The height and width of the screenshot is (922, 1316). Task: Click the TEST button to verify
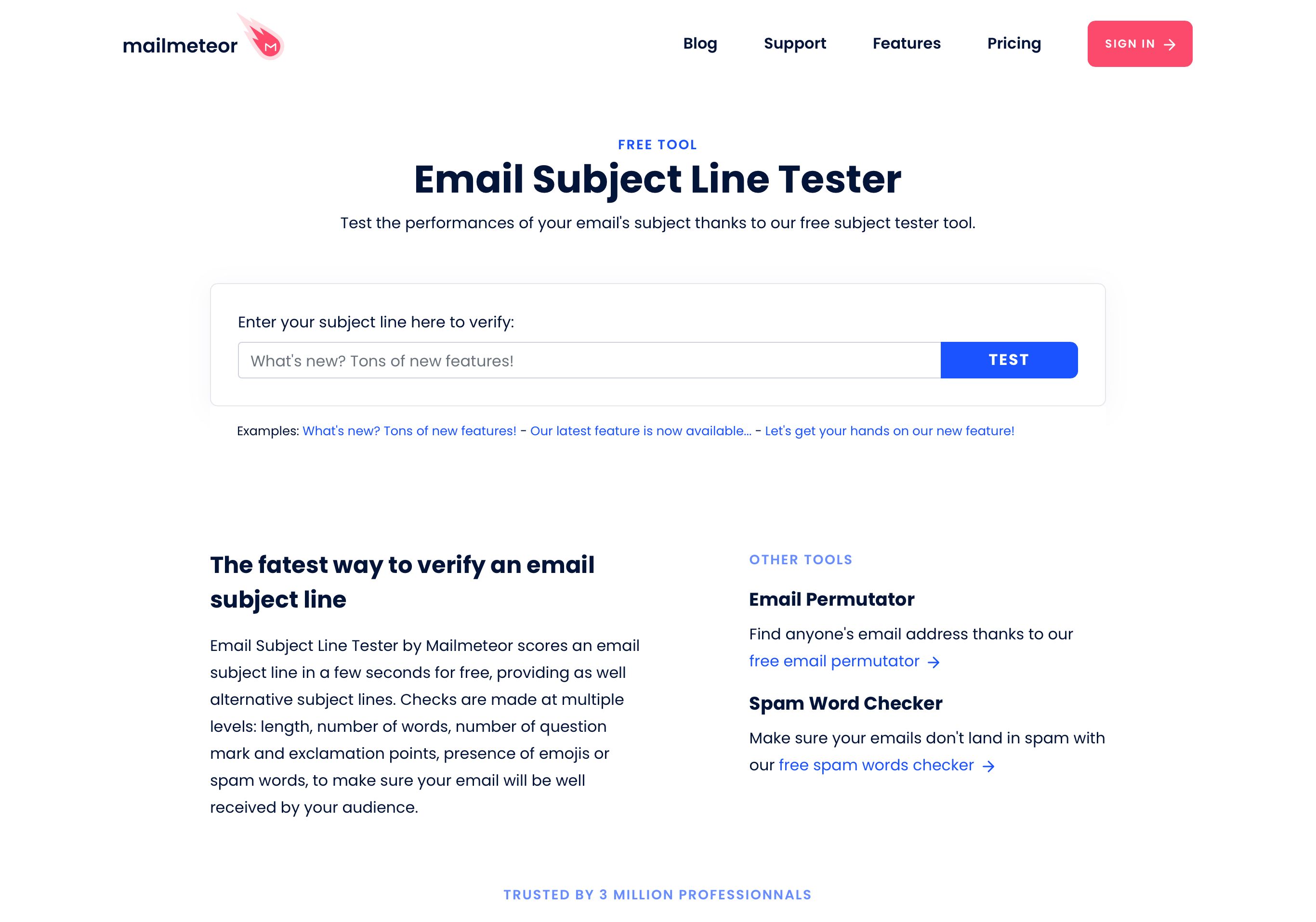[x=1009, y=360]
